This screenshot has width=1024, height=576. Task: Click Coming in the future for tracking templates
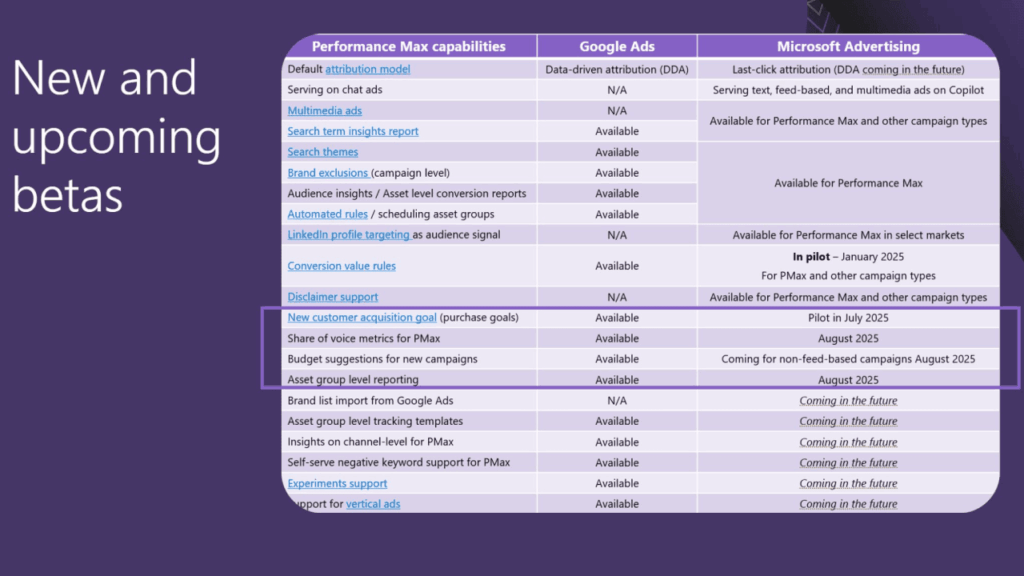point(848,421)
